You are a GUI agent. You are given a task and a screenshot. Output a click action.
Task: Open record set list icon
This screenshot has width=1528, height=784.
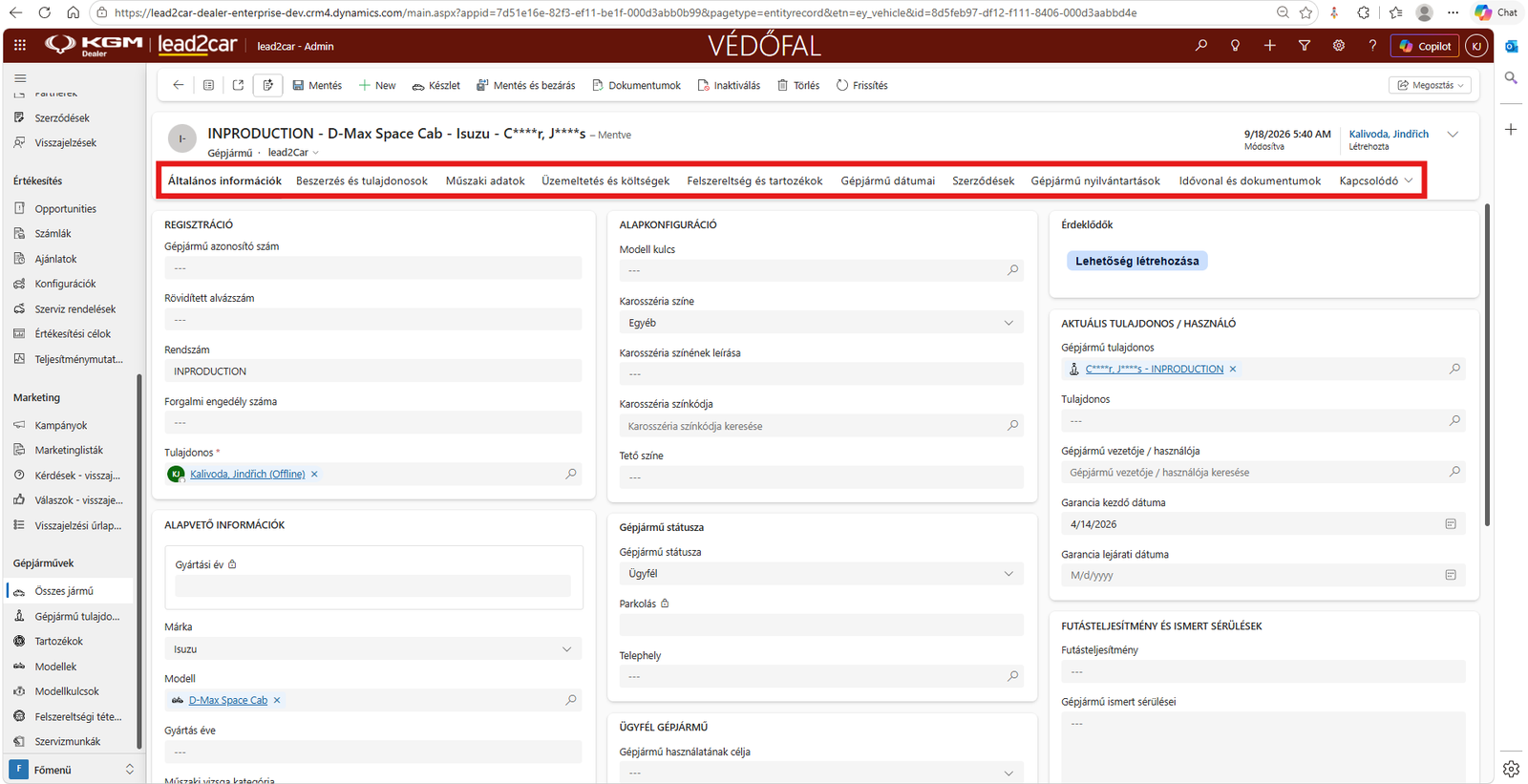tap(208, 85)
